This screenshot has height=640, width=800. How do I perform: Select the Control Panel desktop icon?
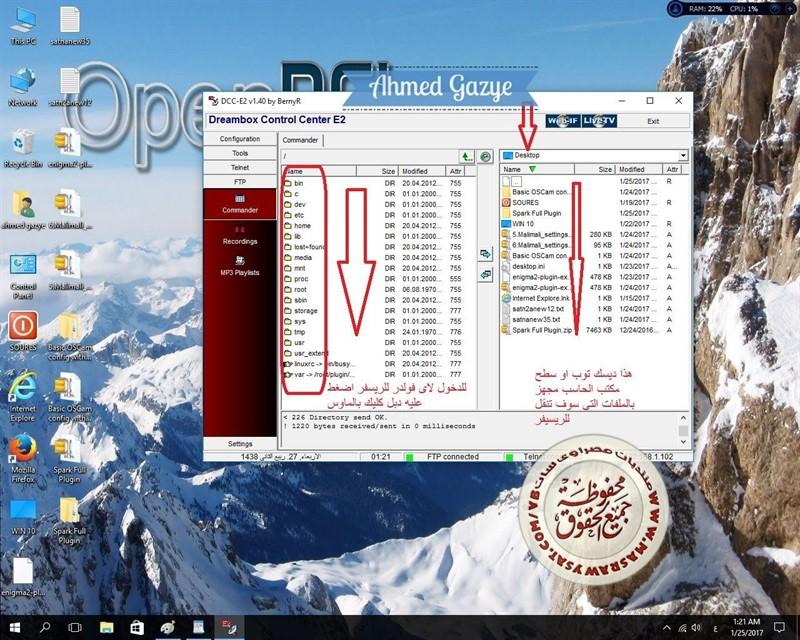[x=23, y=276]
